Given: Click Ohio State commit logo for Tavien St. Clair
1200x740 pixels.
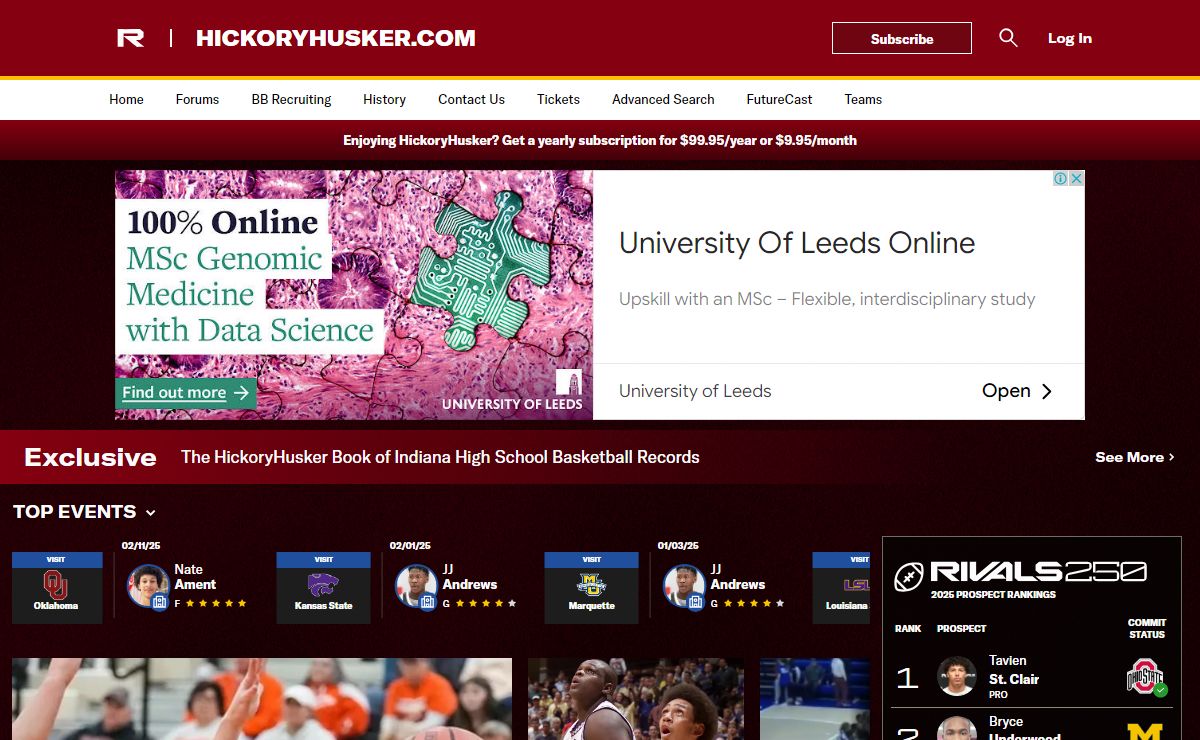Looking at the screenshot, I should [1146, 677].
